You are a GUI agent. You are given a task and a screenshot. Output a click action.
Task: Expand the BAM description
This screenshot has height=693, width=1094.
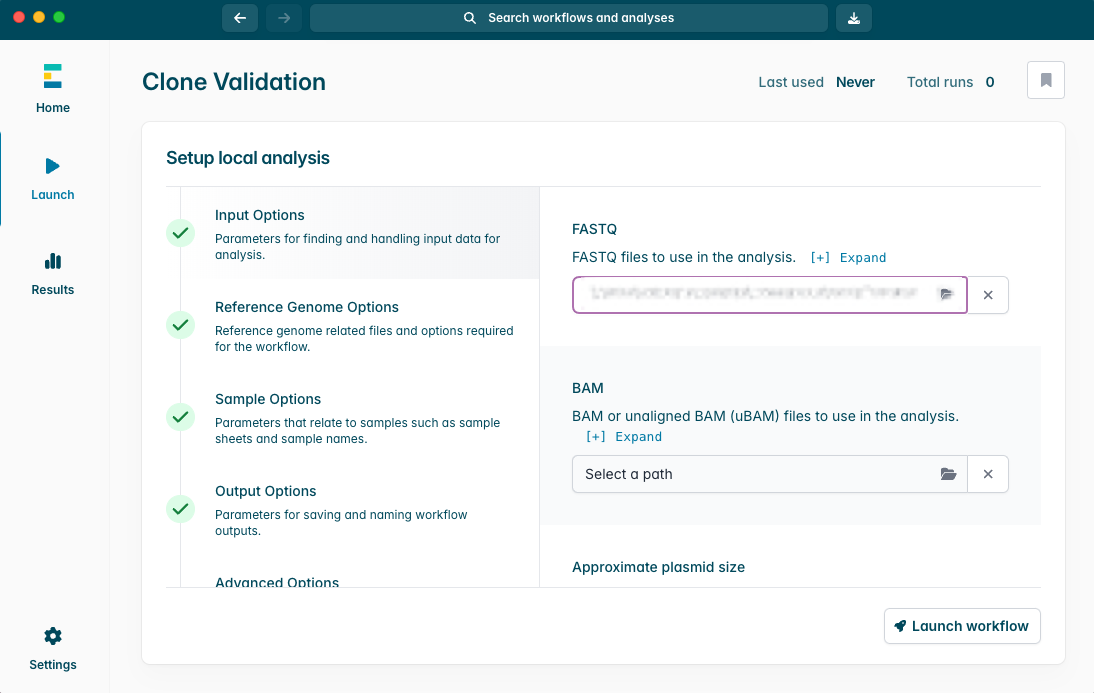(x=624, y=436)
